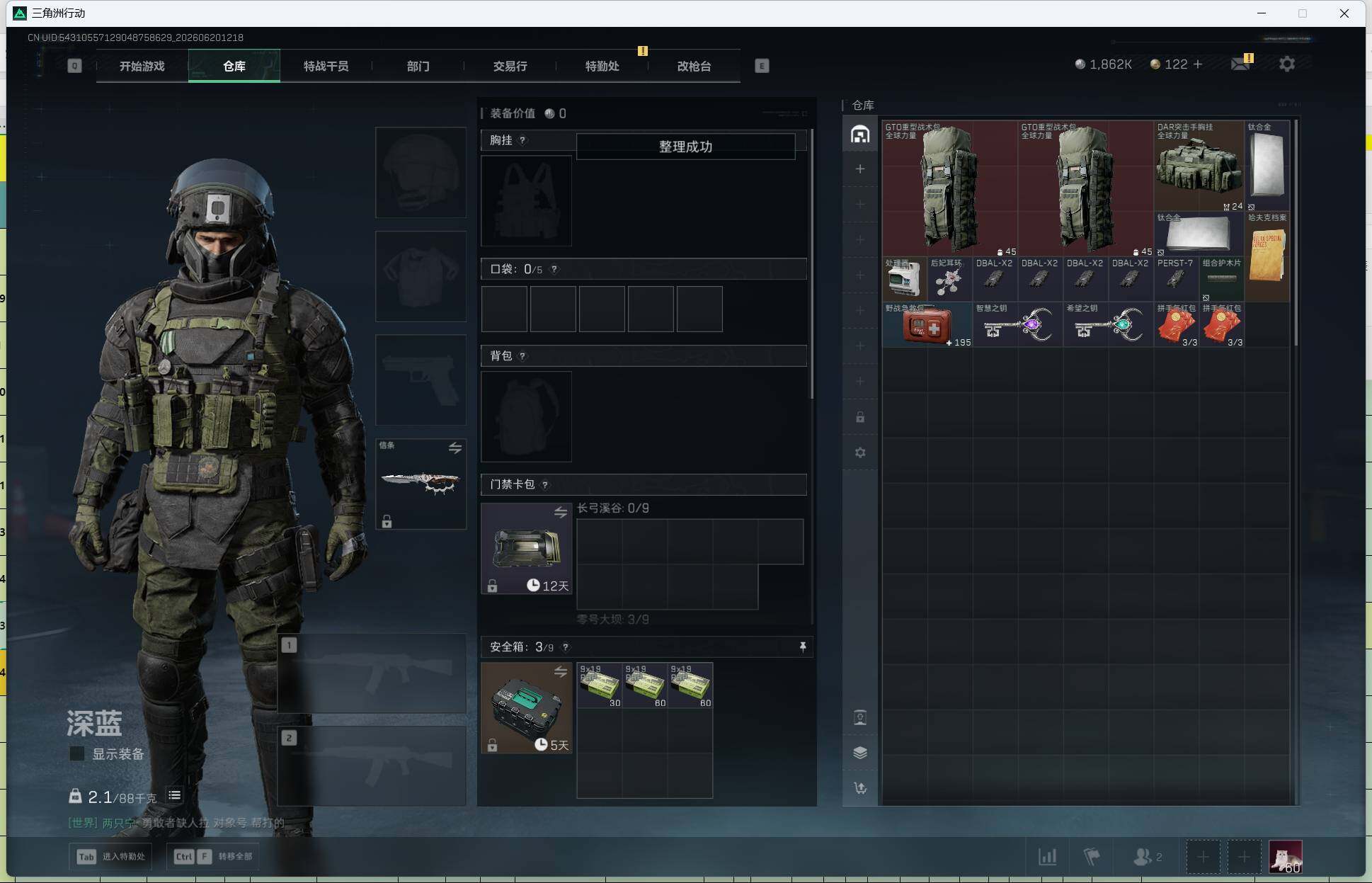Viewport: 1372px width, 883px height.
Task: Click the help icon beside 胸挂
Action: pyautogui.click(x=522, y=140)
